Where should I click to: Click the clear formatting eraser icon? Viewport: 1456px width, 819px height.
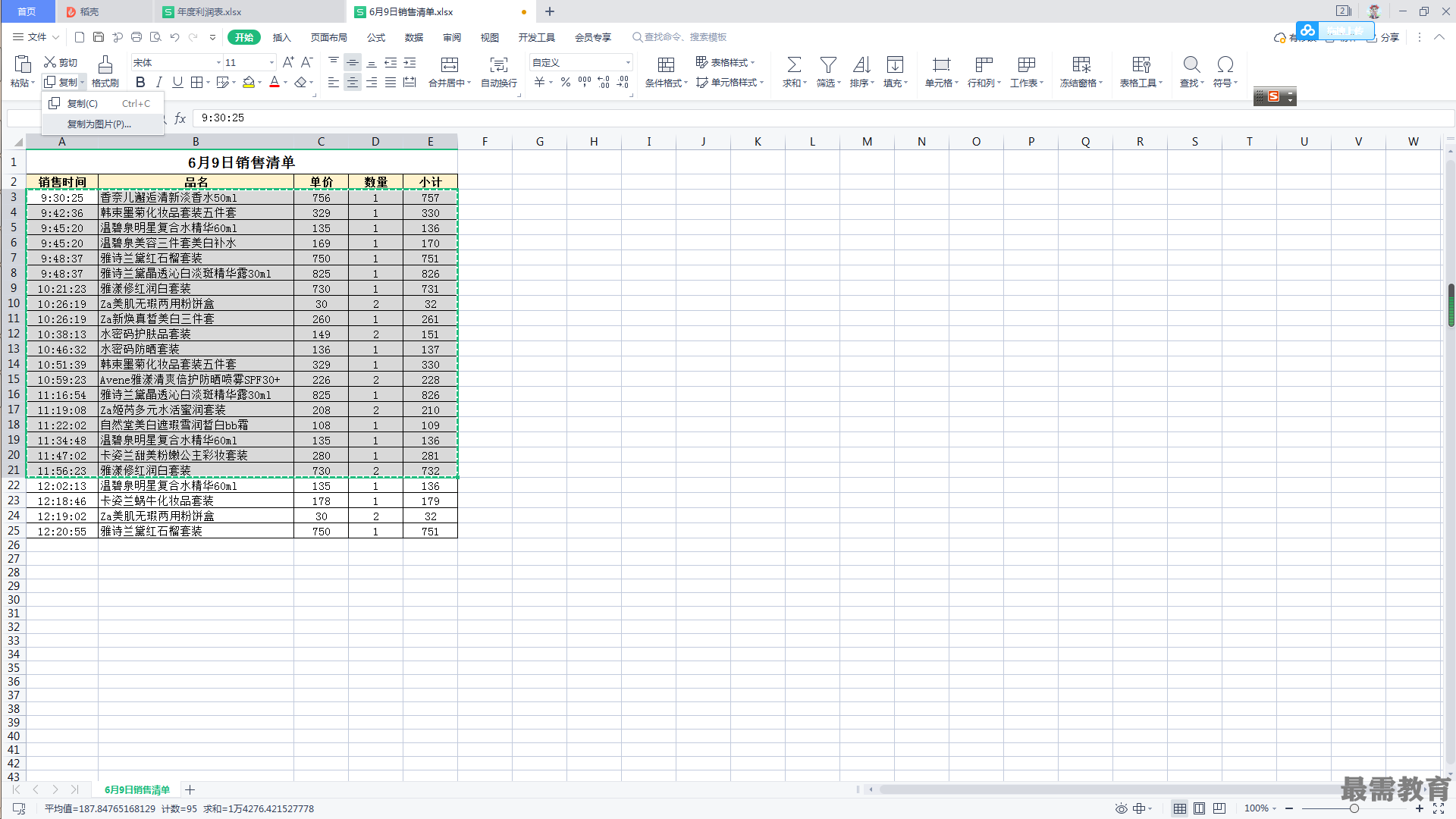pyautogui.click(x=301, y=82)
